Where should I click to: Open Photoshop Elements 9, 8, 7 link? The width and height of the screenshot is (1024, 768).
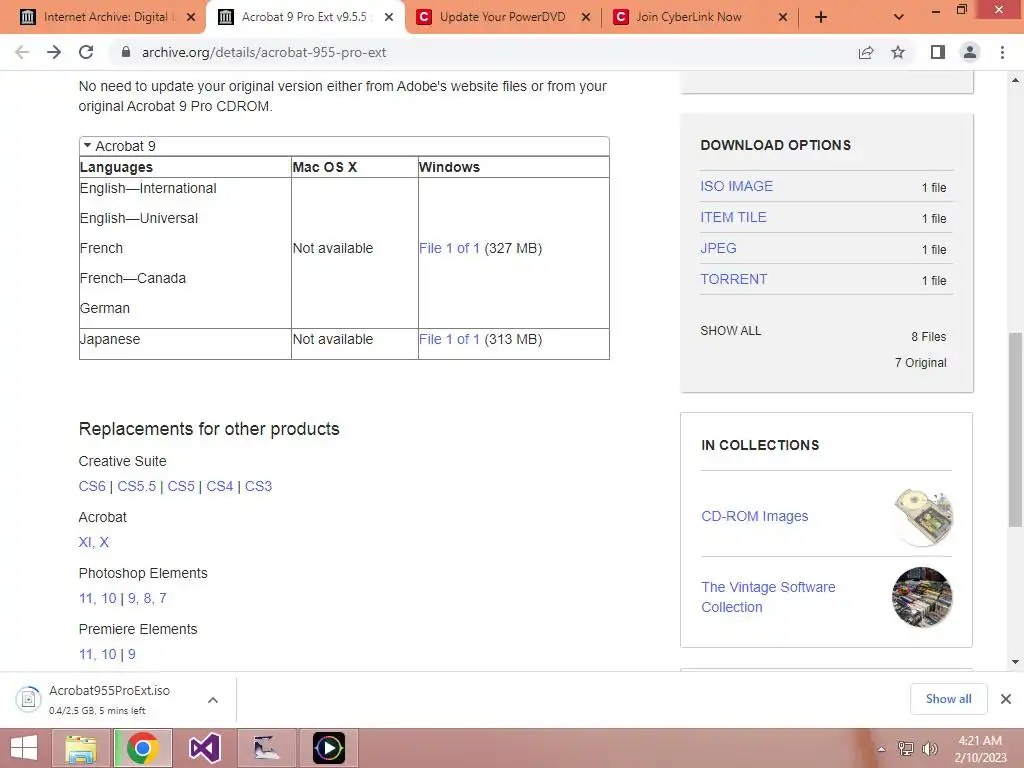(147, 598)
